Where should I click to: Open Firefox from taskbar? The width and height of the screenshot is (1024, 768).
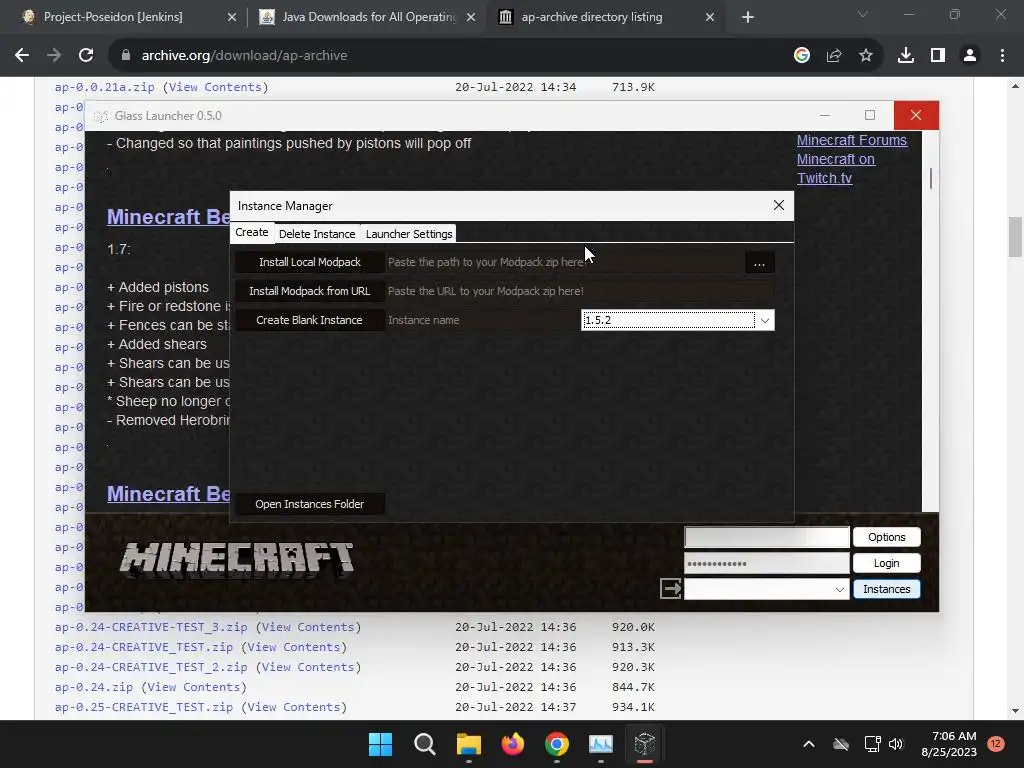click(x=513, y=744)
